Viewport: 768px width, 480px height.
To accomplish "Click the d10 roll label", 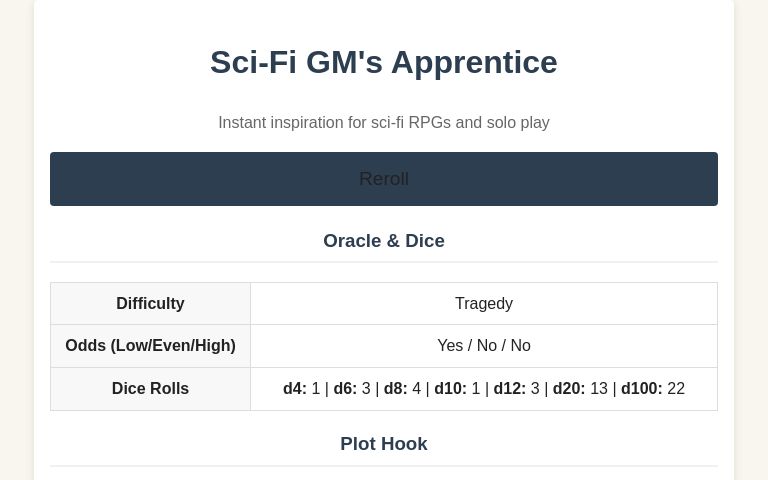I will point(450,388).
